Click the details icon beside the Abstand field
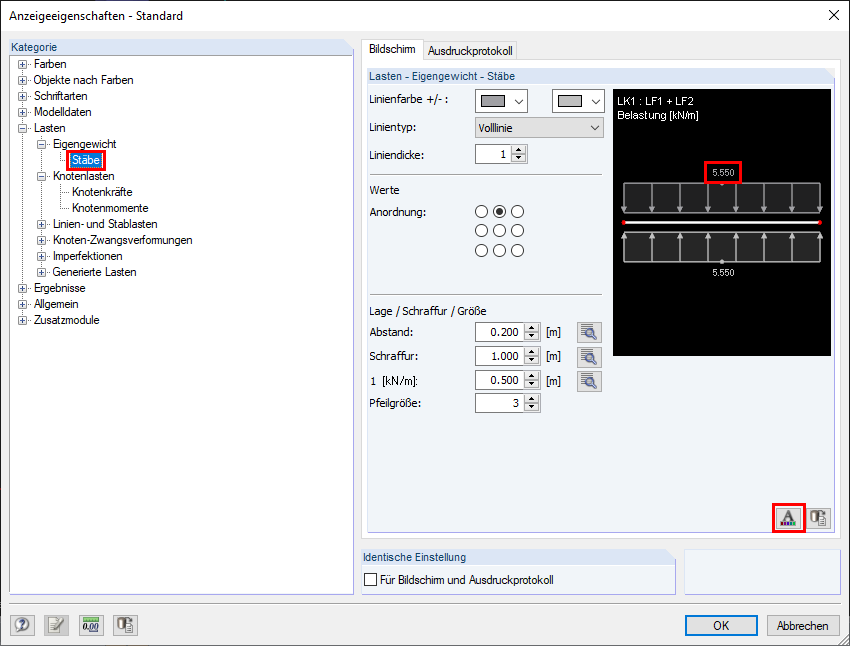Image resolution: width=850 pixels, height=646 pixels. (x=589, y=332)
